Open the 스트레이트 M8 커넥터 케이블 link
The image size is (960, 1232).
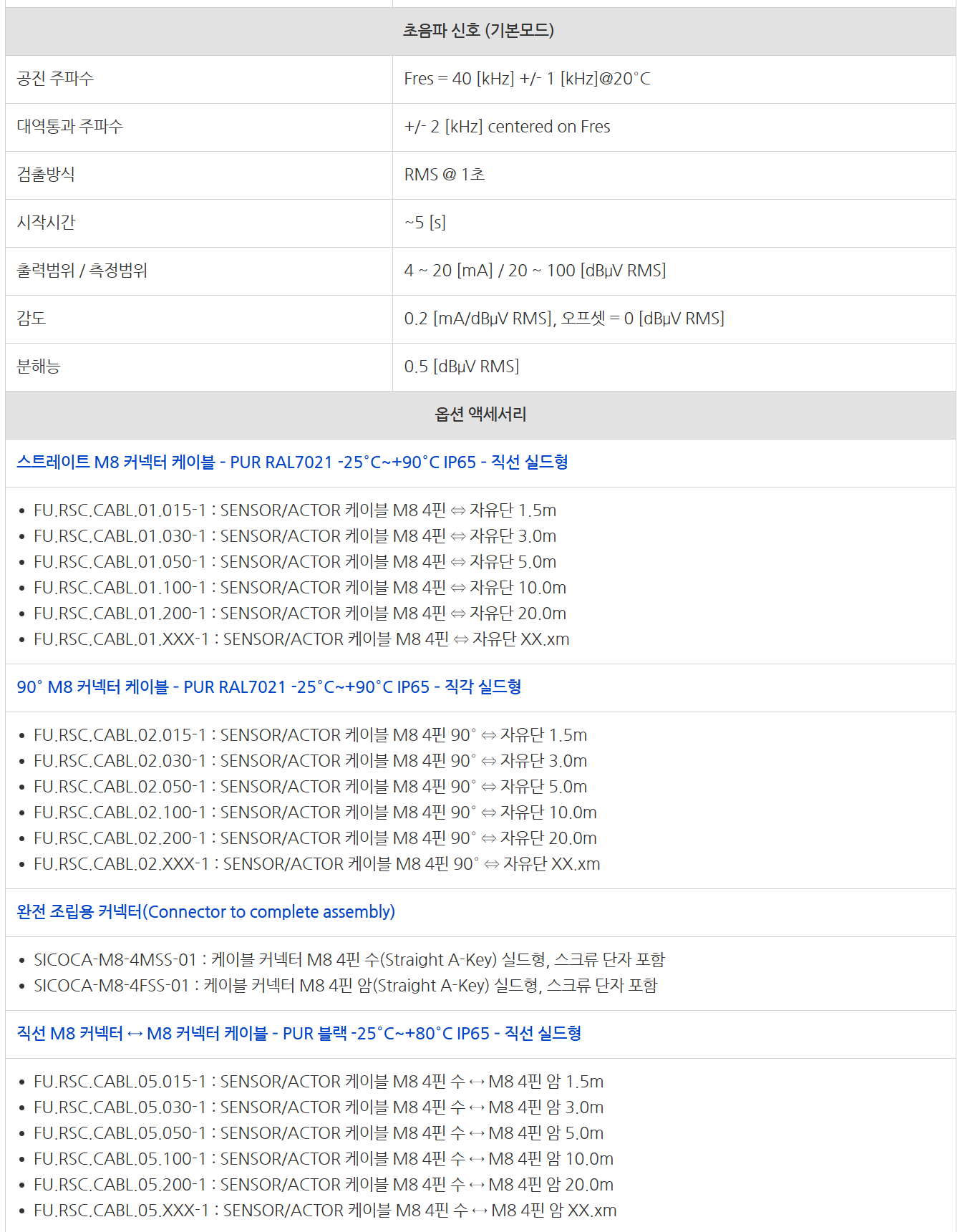click(292, 462)
